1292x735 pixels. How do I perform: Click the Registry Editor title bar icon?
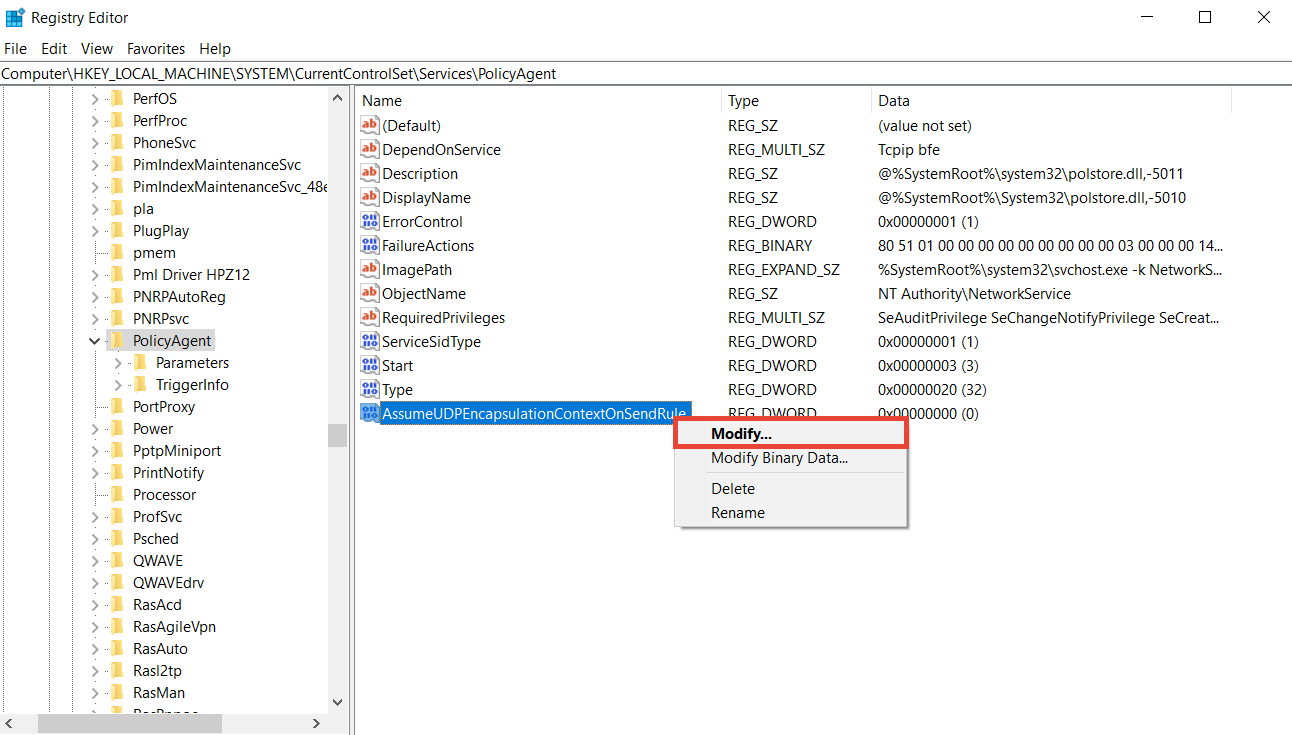coord(15,17)
